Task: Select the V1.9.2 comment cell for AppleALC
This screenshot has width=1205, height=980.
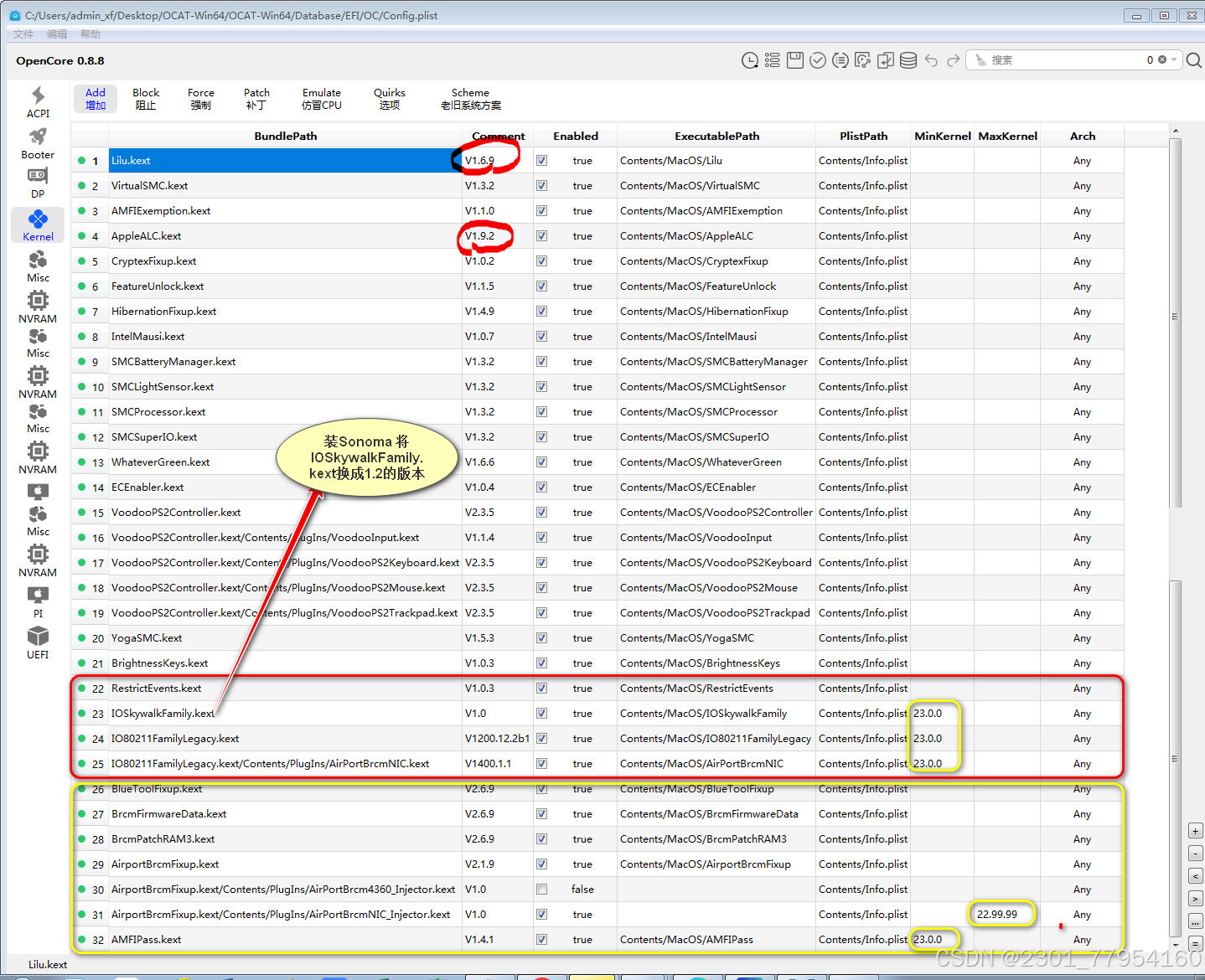Action: (x=498, y=236)
